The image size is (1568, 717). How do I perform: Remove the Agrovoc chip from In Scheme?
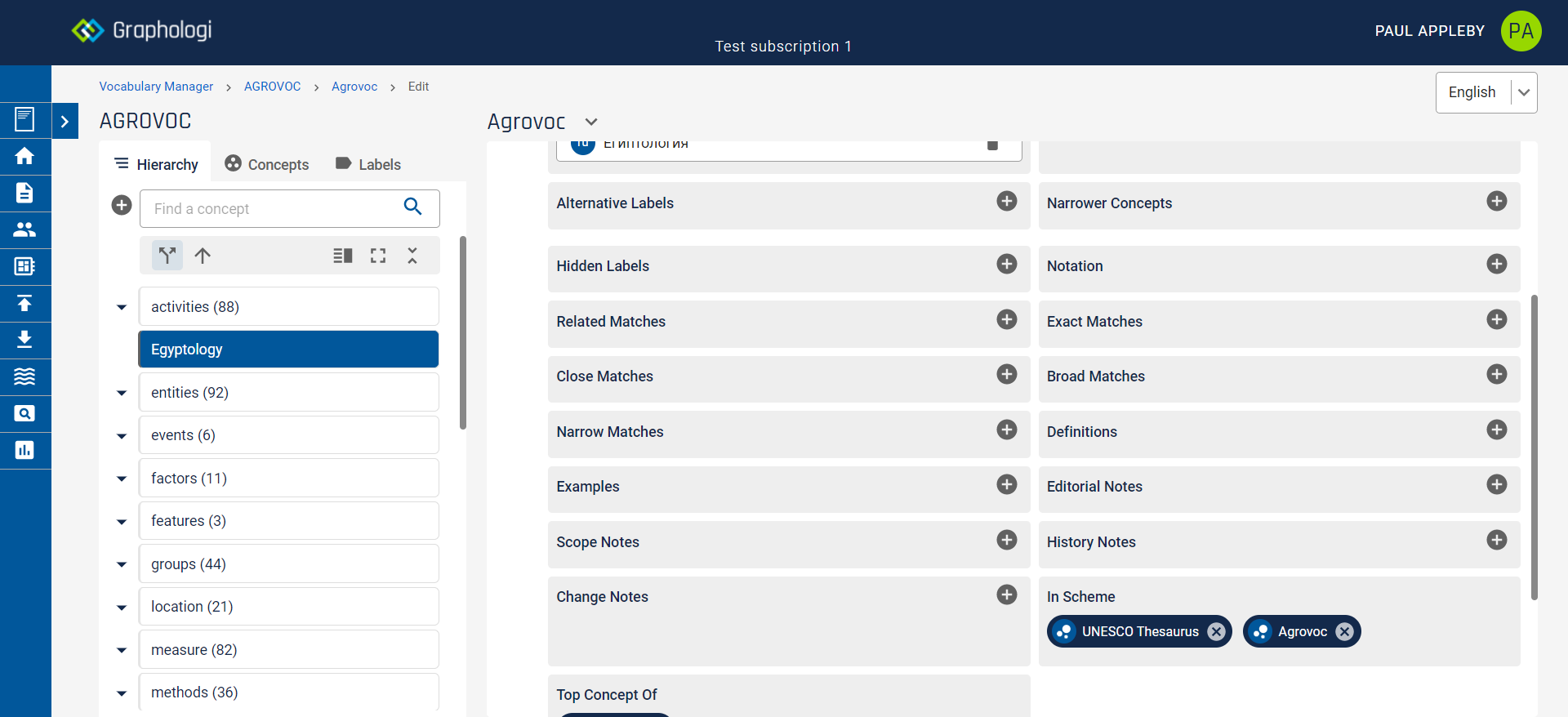point(1345,631)
